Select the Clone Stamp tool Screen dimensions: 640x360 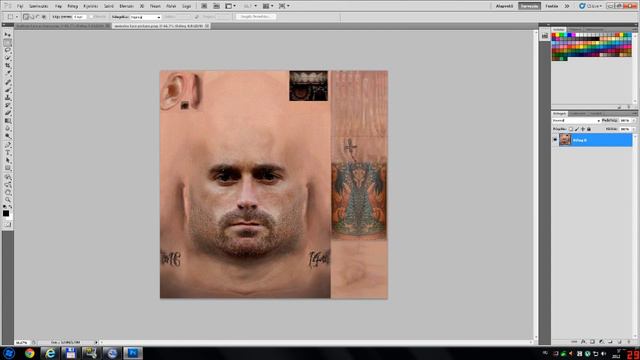(7, 98)
